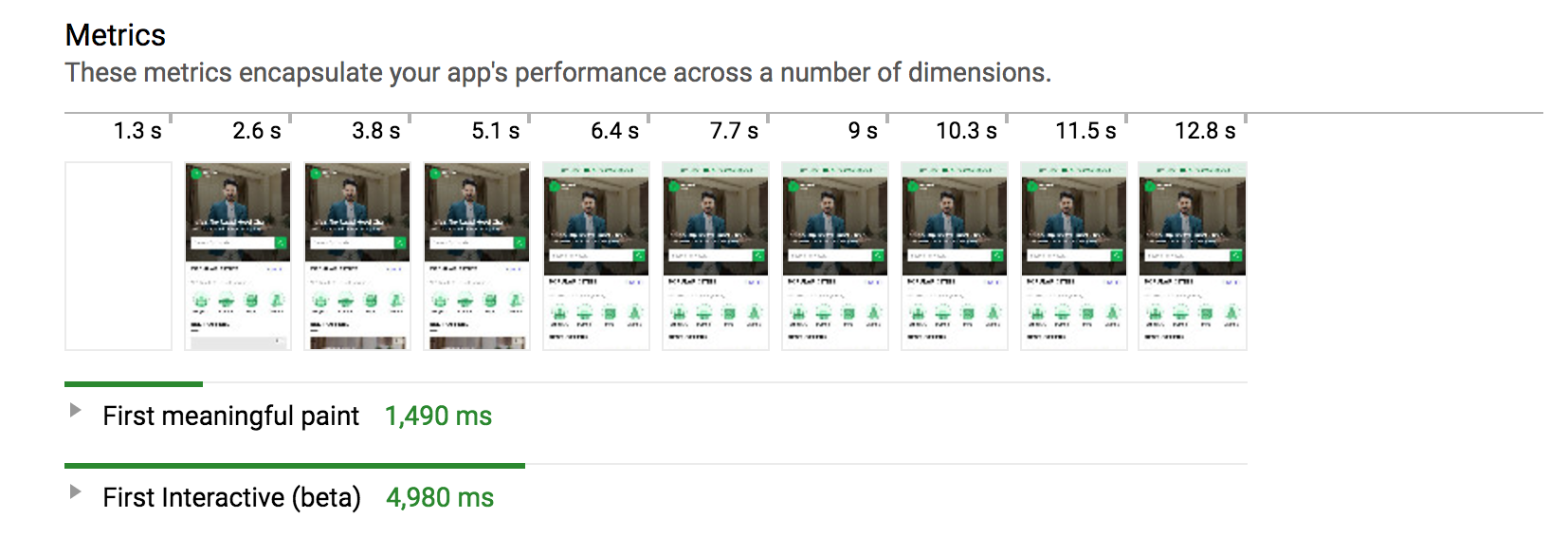
Task: Open the blank filmstrip frame at 1.3 s
Action: (x=119, y=256)
